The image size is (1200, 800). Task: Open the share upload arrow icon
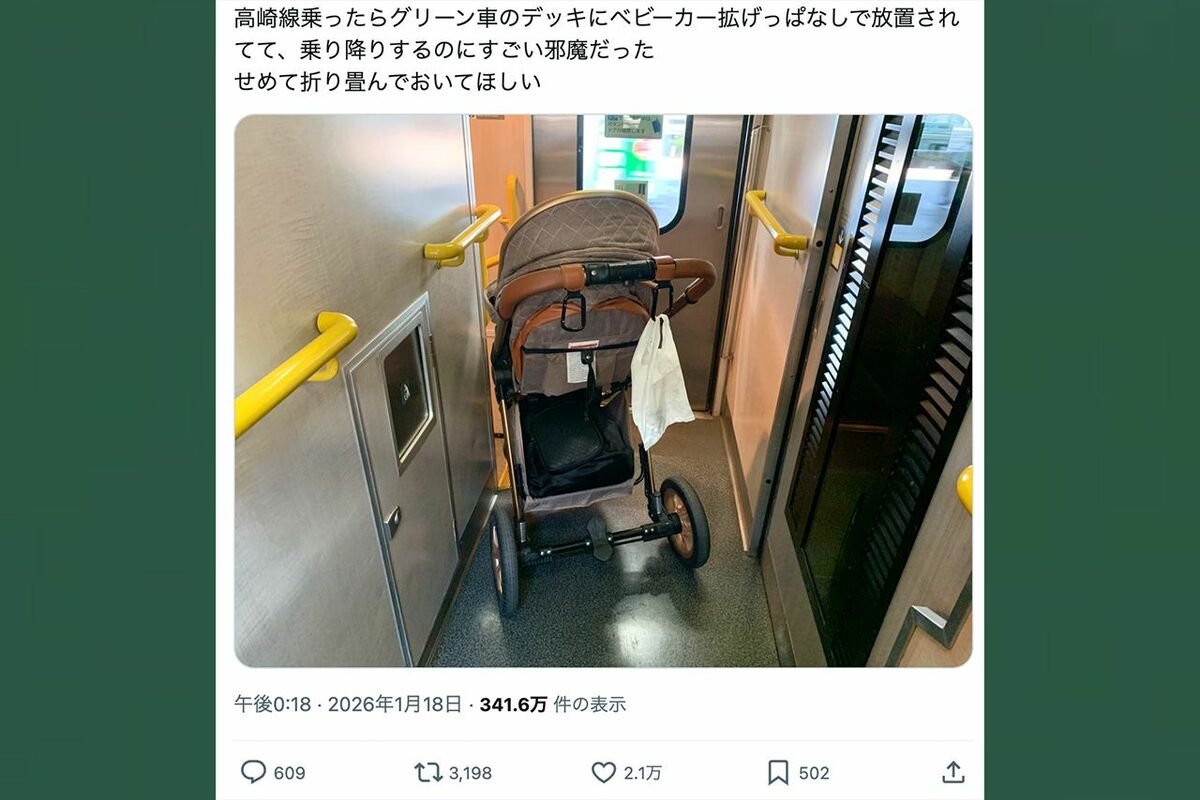pyautogui.click(x=953, y=772)
